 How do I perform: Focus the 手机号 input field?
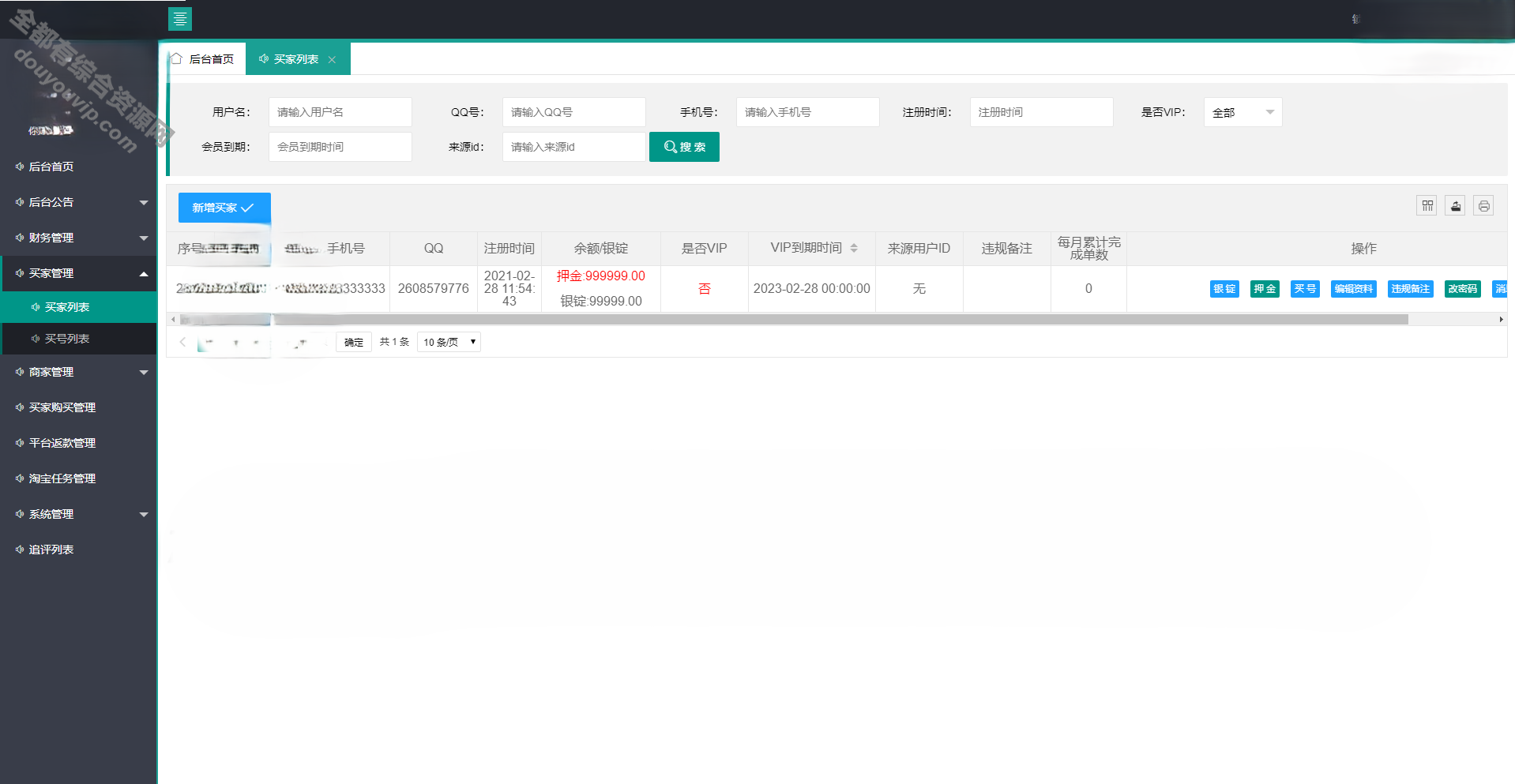click(808, 112)
